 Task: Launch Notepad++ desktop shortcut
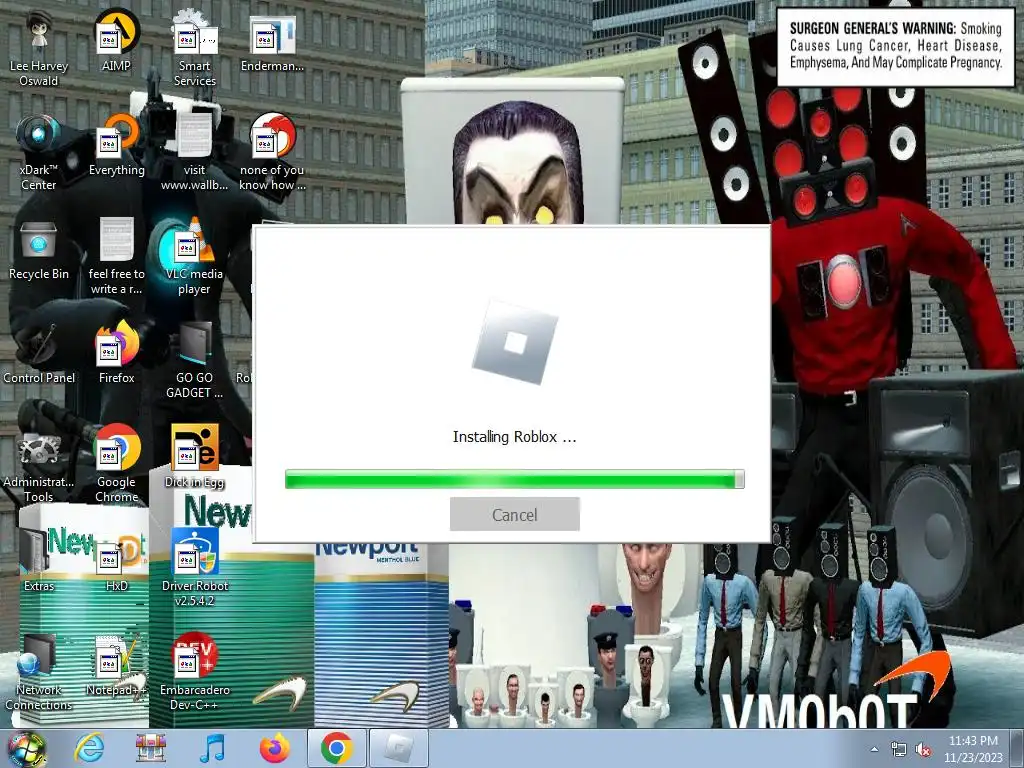point(116,665)
